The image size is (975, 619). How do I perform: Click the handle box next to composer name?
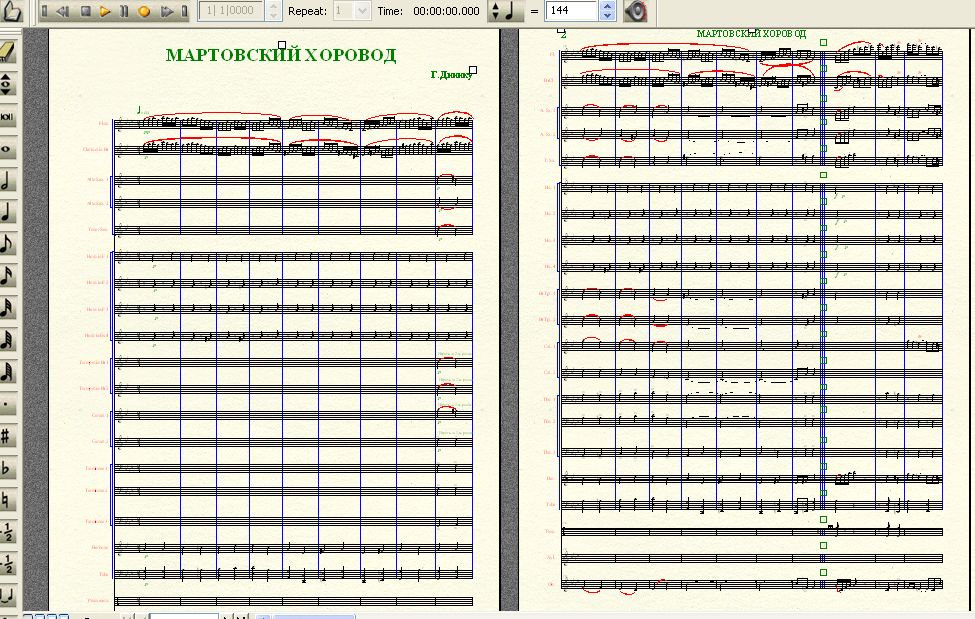point(473,70)
